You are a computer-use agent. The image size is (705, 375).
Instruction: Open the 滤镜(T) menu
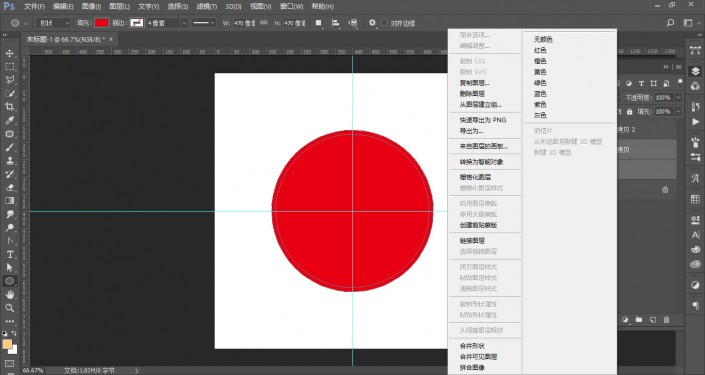(x=207, y=7)
